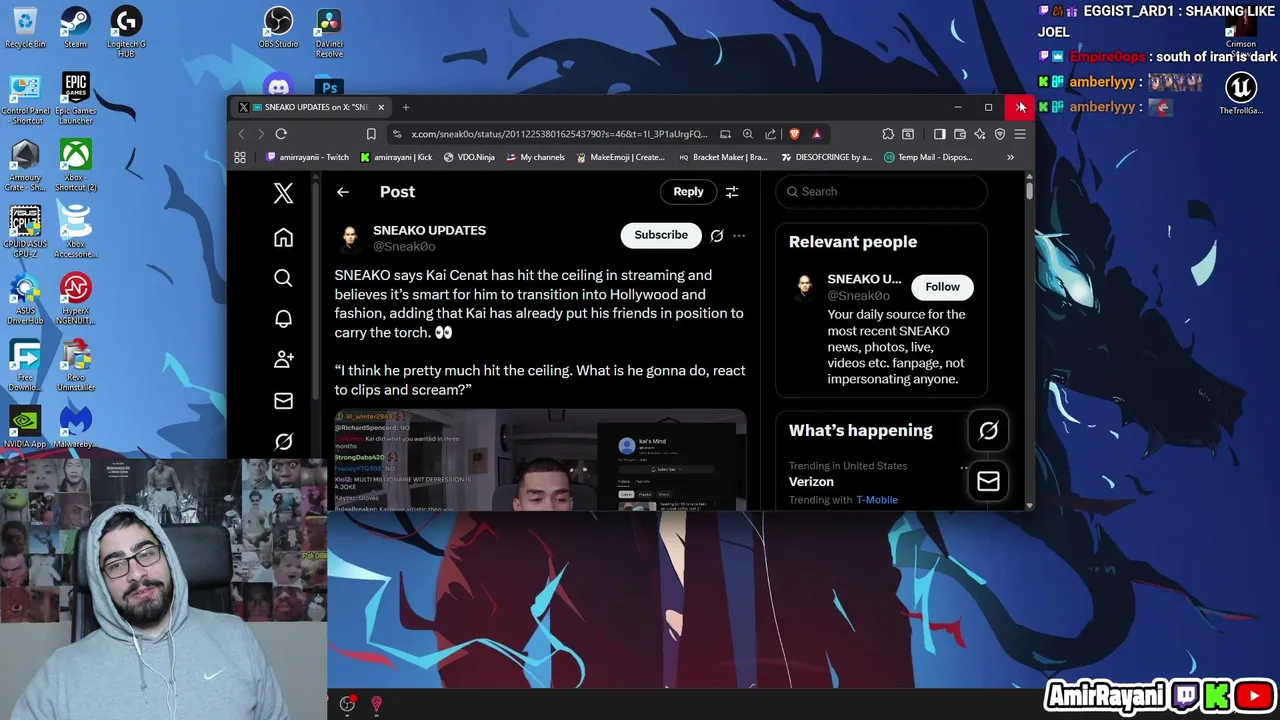Open a new browser tab
The height and width of the screenshot is (720, 1280).
tap(405, 107)
